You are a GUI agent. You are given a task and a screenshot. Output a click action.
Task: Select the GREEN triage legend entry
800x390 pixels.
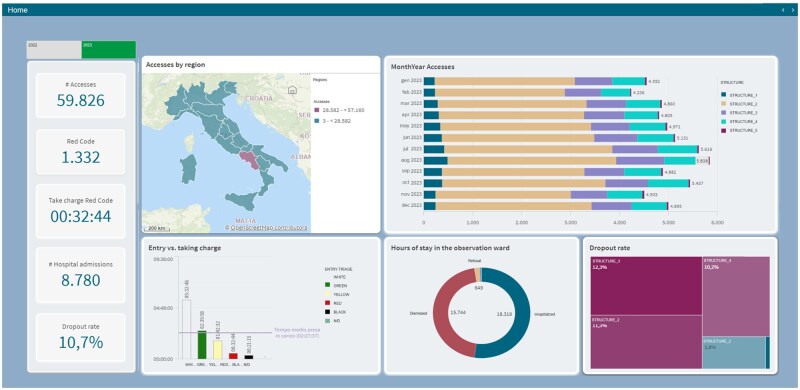point(335,286)
